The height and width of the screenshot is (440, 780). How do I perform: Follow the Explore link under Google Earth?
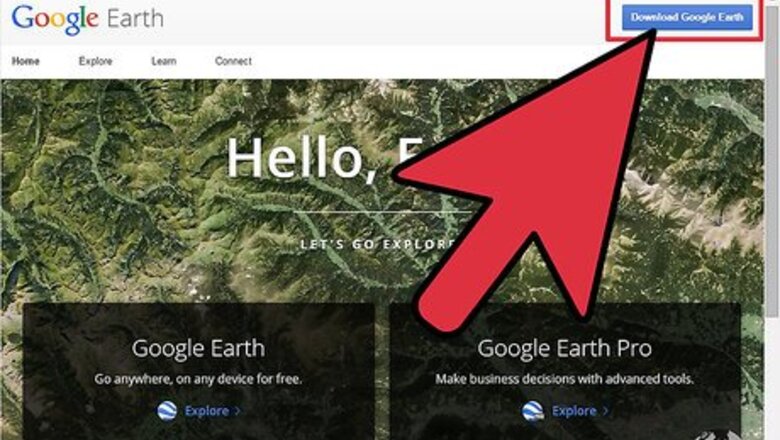coord(207,411)
